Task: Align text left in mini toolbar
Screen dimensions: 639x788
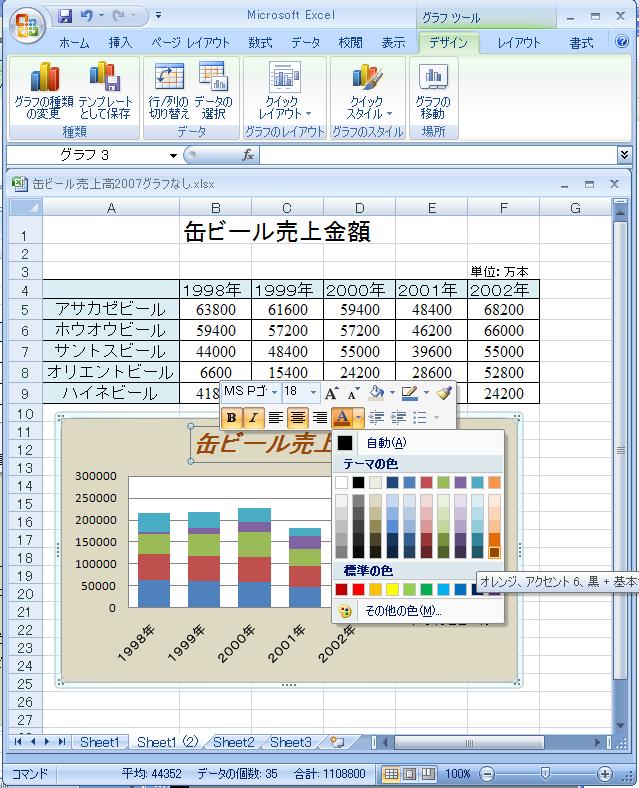Action: click(x=275, y=418)
